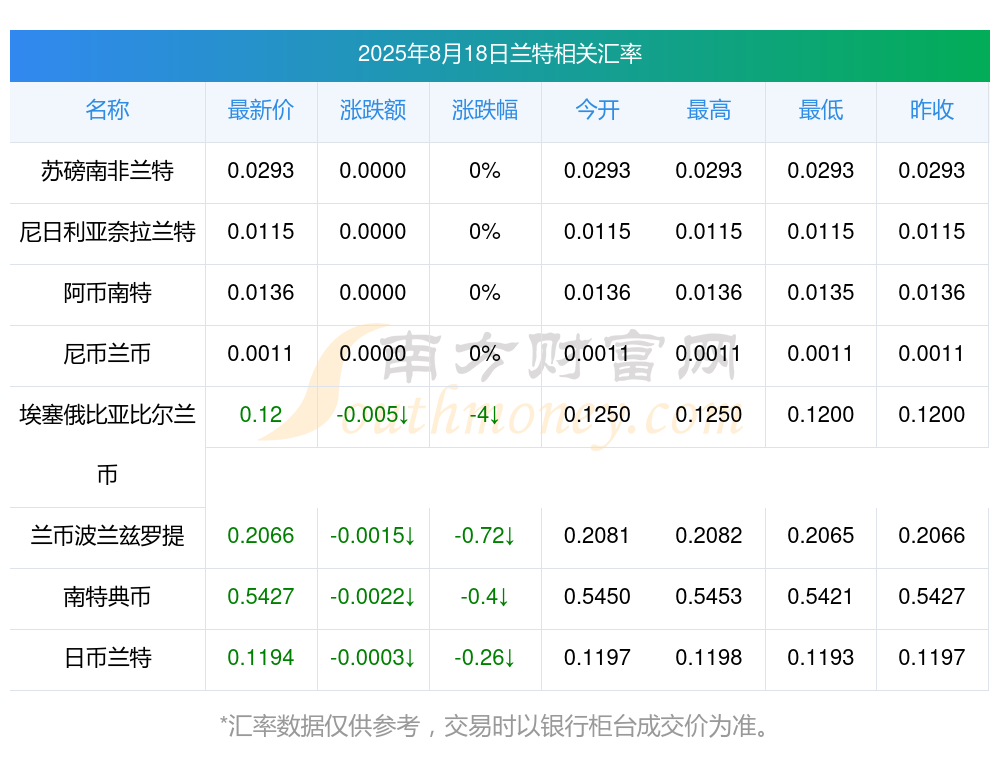Viewport: 1000px width, 757px height.
Task: Click the -0.72 percent change with down arrow
Action: pos(485,536)
